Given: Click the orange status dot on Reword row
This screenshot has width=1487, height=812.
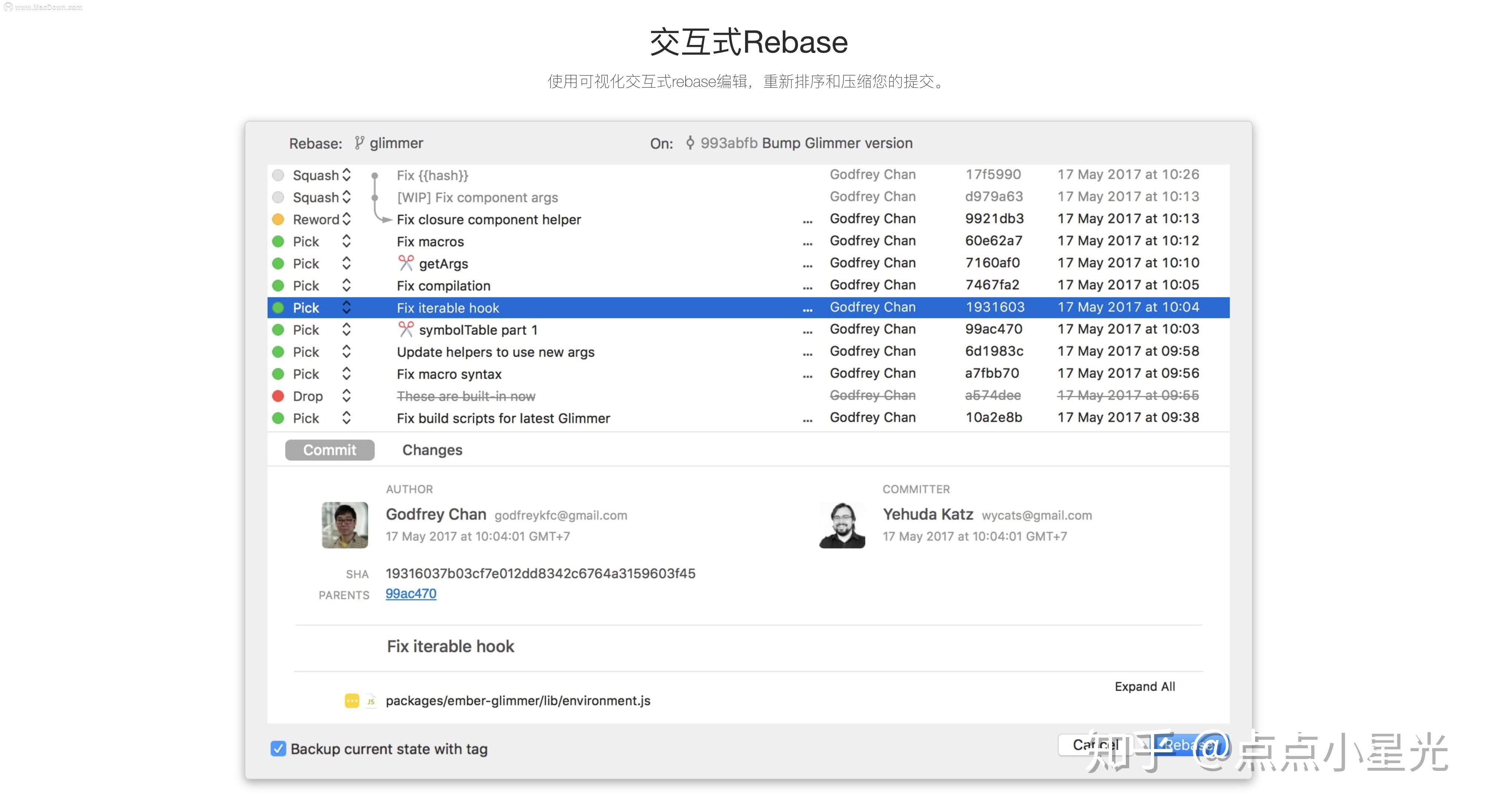Looking at the screenshot, I should coord(278,219).
